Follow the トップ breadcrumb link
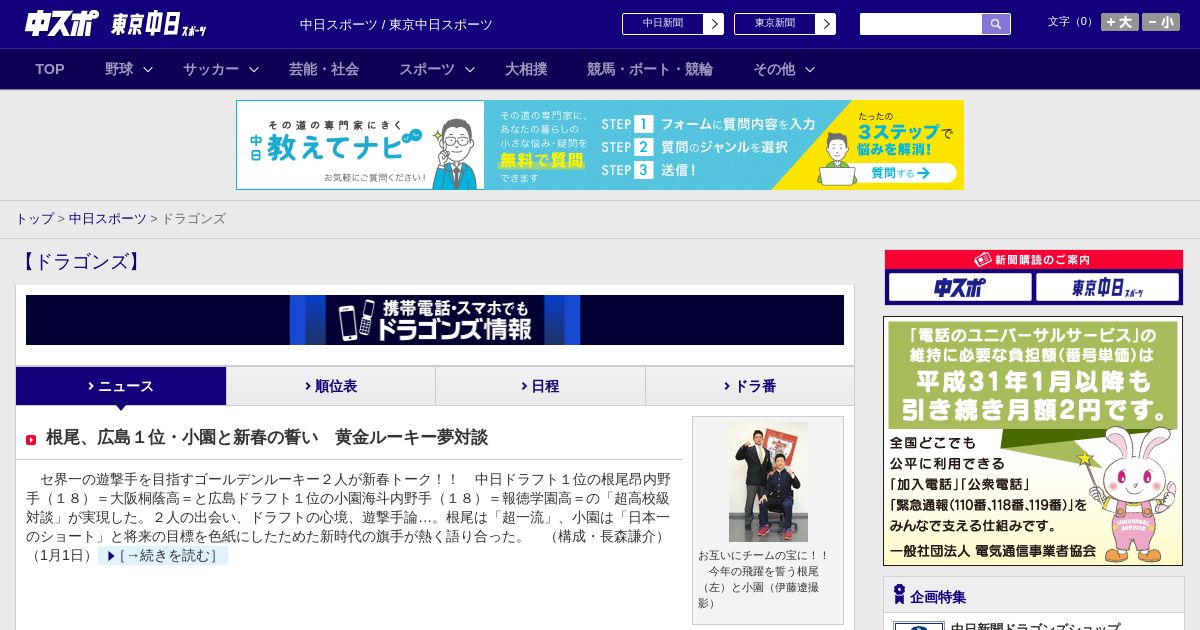The height and width of the screenshot is (630, 1200). (x=34, y=218)
